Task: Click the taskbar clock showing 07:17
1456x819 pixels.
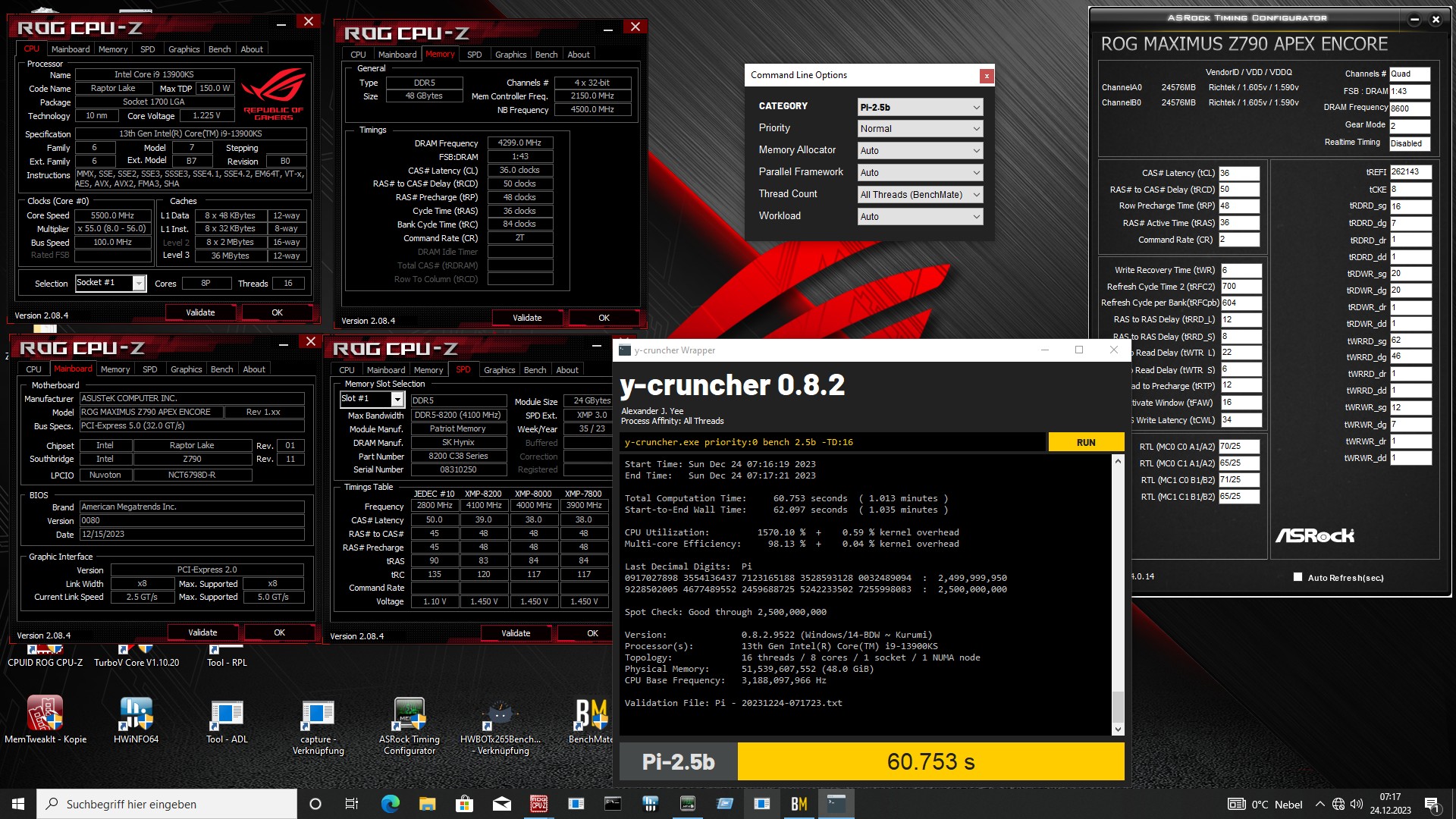Action: click(x=1390, y=804)
